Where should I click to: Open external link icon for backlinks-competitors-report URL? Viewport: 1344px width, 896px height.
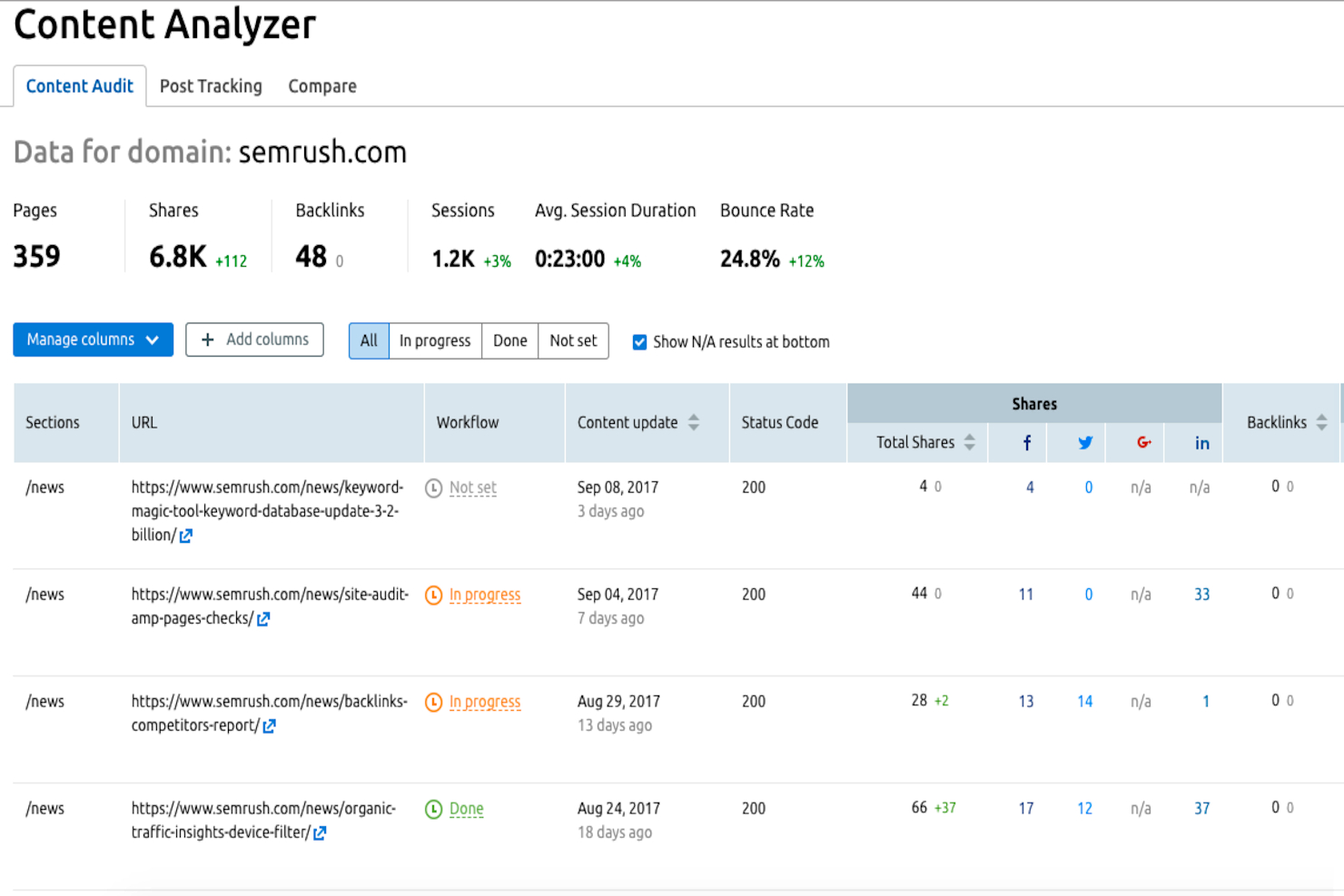269,726
